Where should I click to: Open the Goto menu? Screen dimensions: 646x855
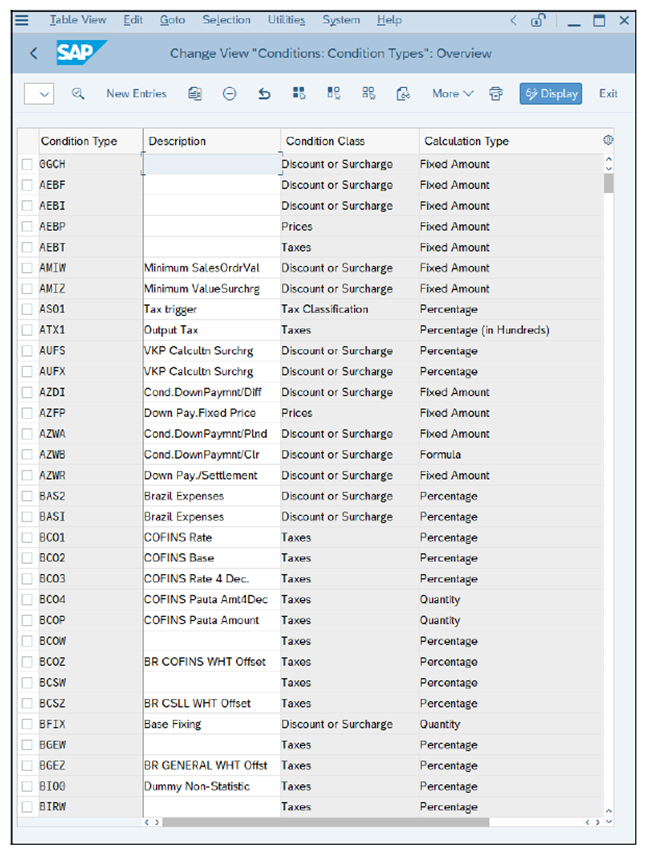click(x=172, y=20)
